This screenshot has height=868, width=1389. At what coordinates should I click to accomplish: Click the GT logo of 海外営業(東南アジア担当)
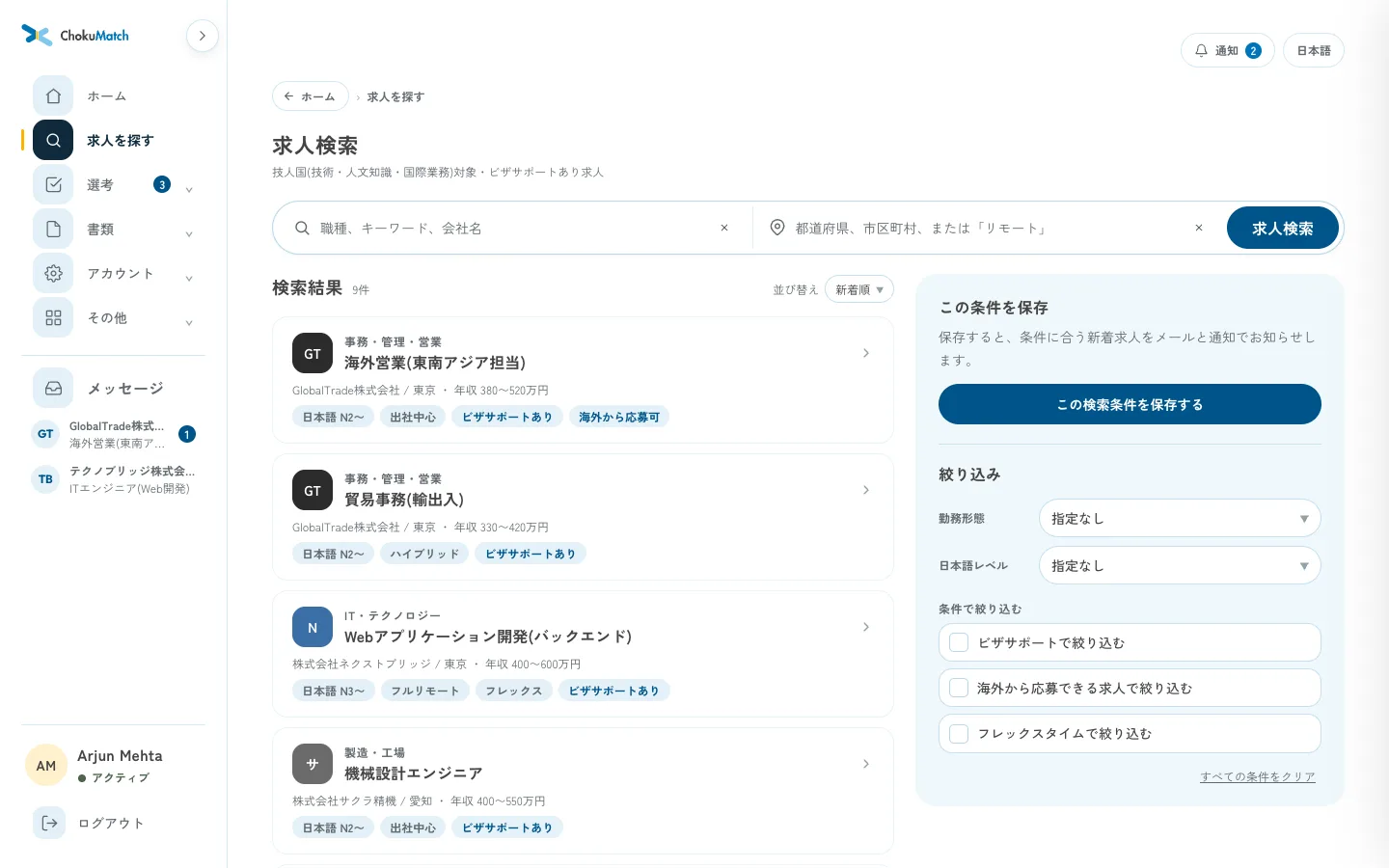coord(313,354)
